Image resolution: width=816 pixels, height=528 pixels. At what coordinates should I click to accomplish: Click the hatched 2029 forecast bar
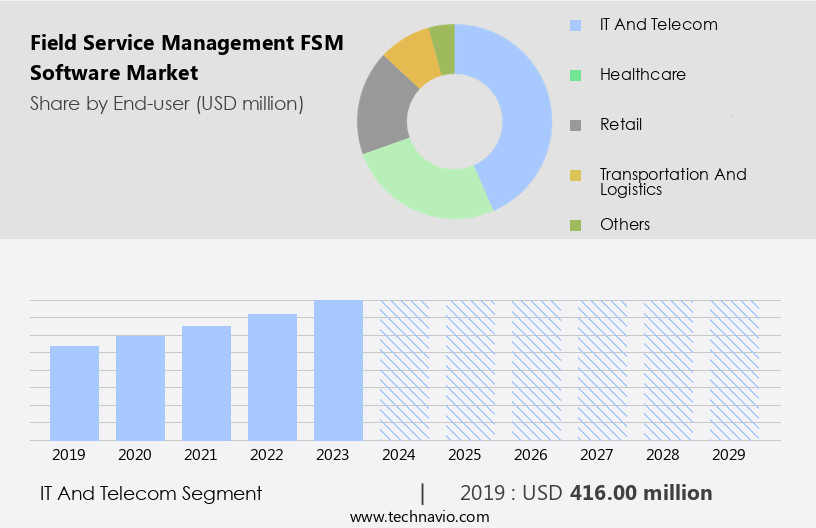click(x=734, y=370)
